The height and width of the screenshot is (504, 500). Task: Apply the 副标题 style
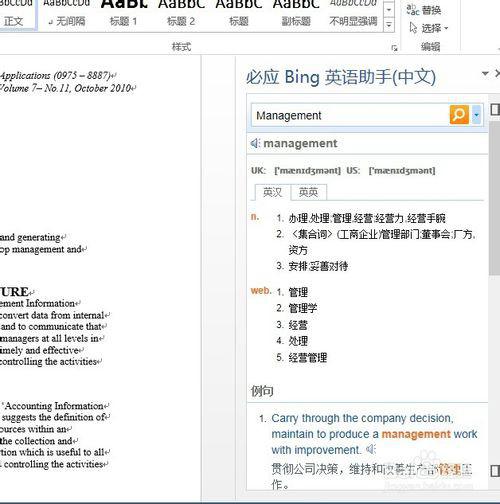(x=296, y=14)
